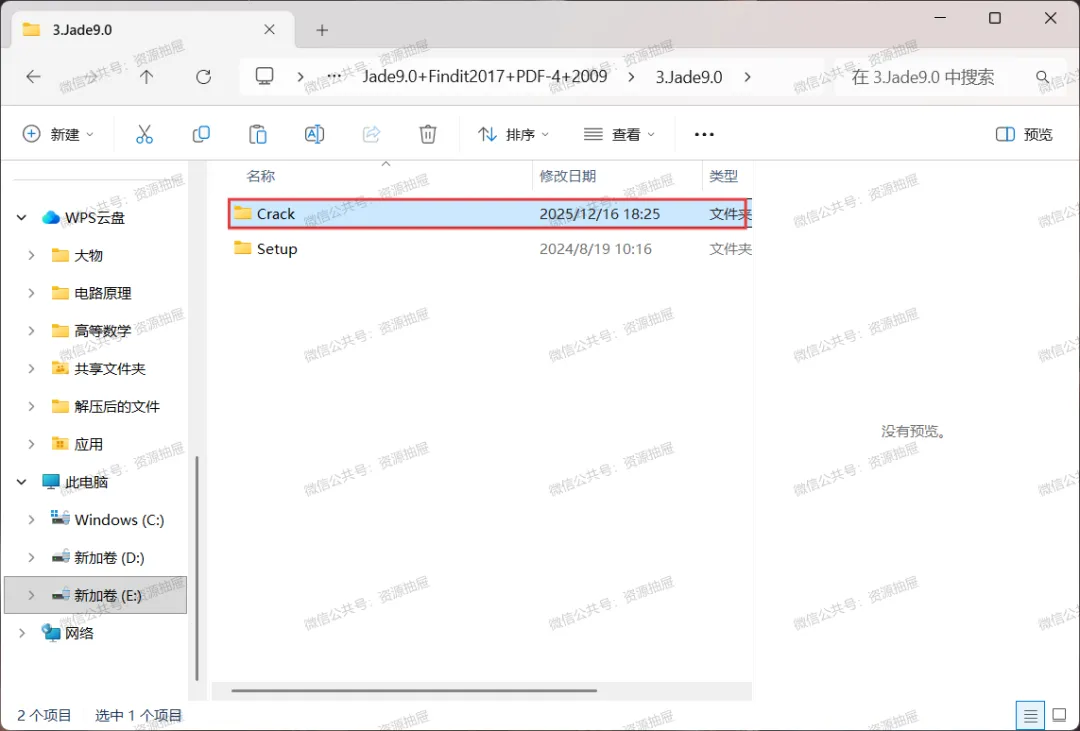Toggle the 预览 preview pane

pos(1024,134)
